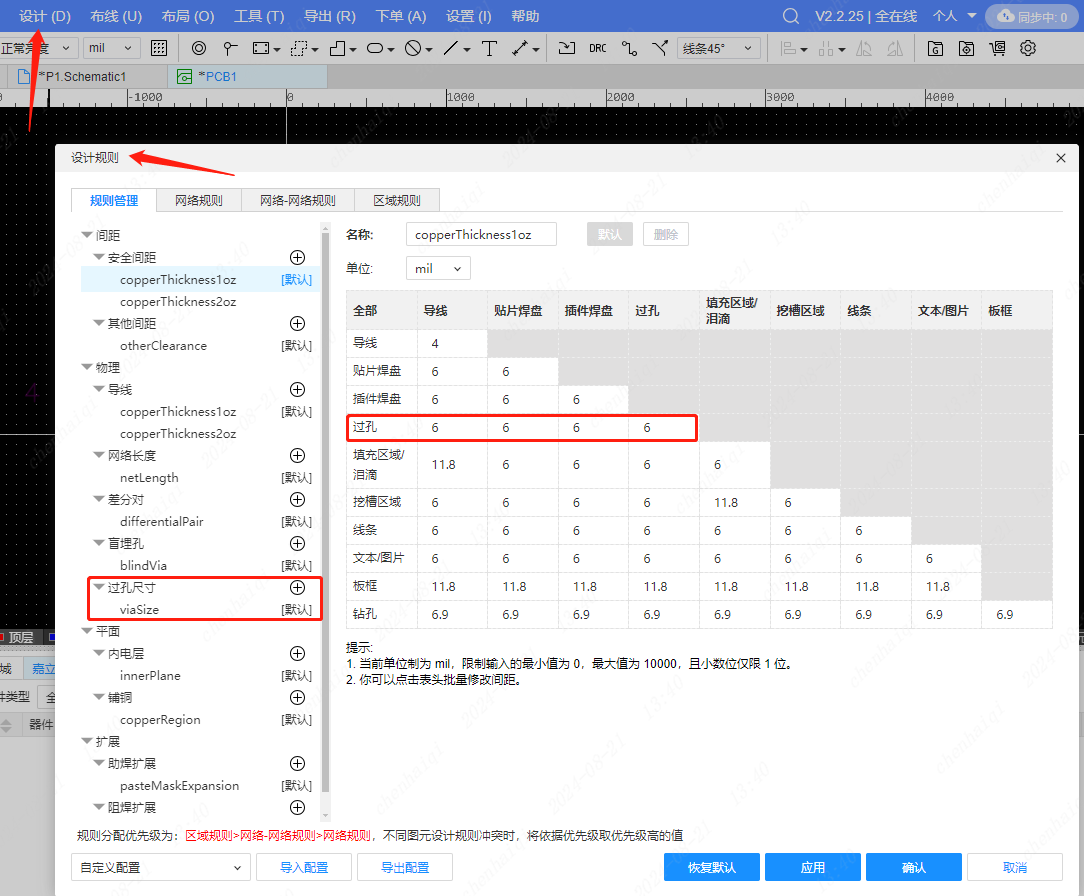Open the 单位 mil unit dropdown
The height and width of the screenshot is (896, 1084).
coord(438,269)
